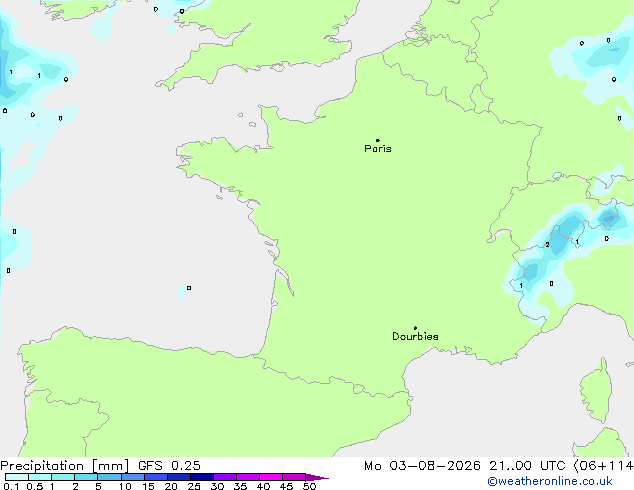Select the Paris location dot marker
Viewport: 634px width, 490px height.
tap(378, 140)
